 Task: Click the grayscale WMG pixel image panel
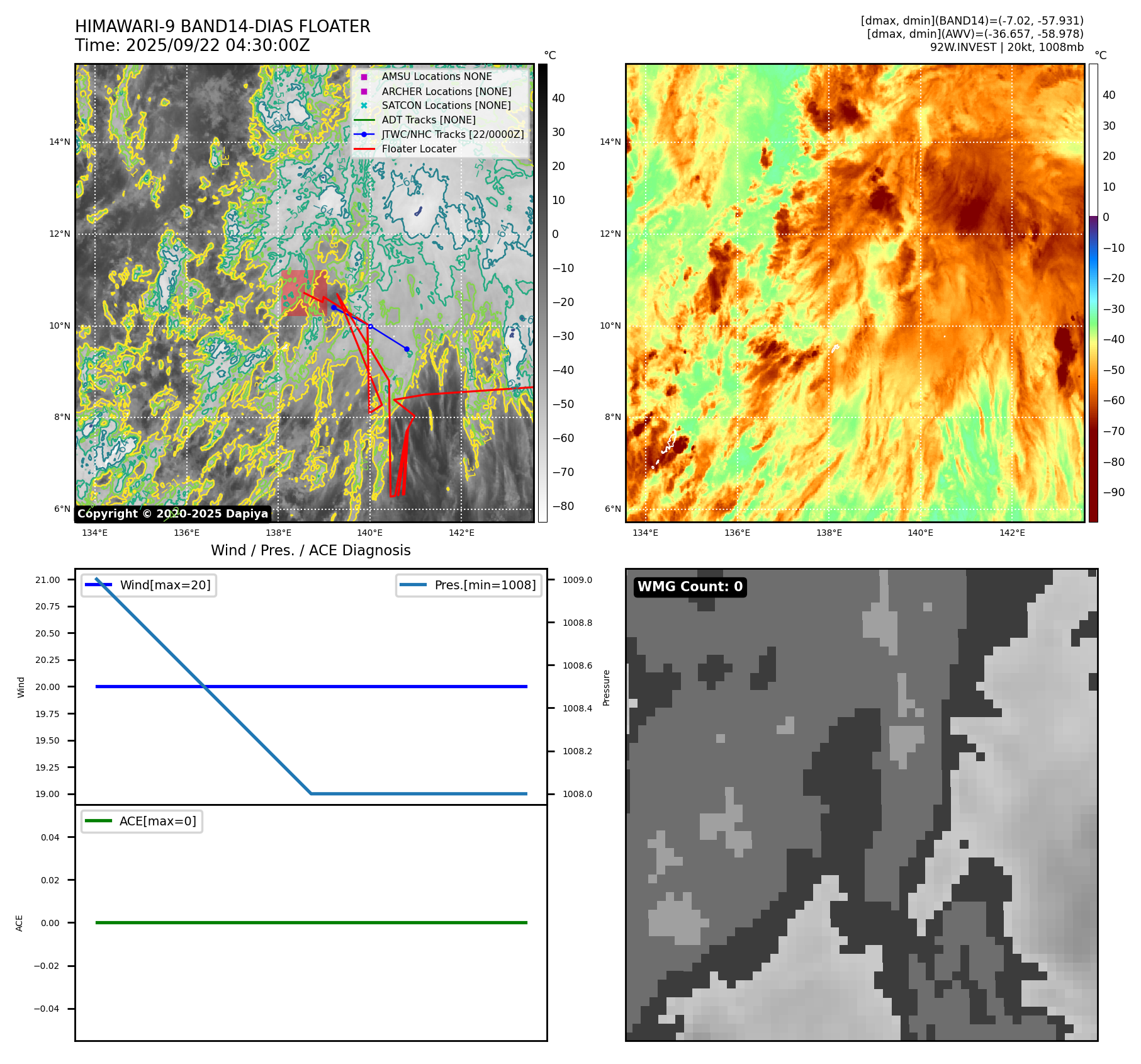[862, 805]
